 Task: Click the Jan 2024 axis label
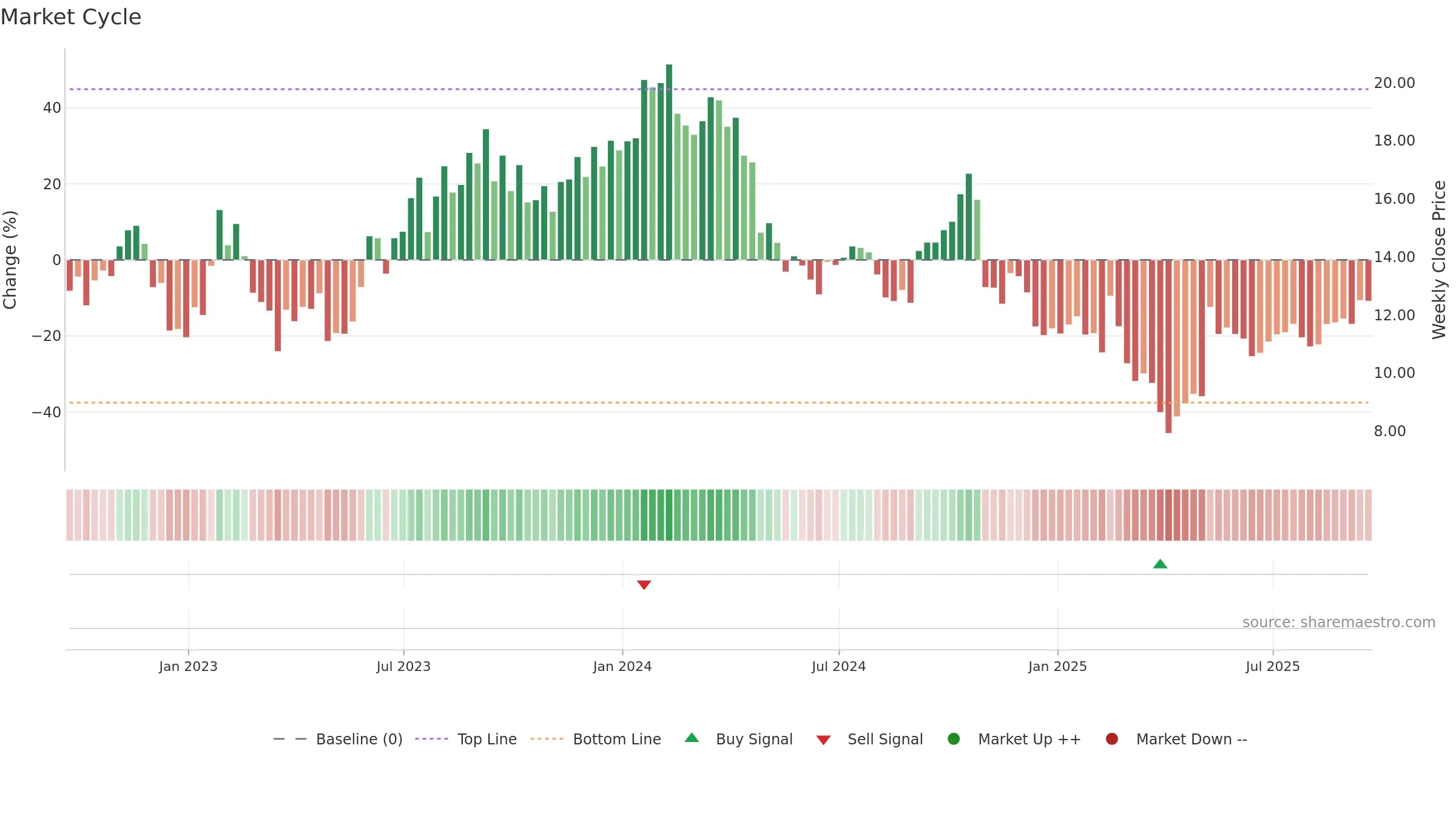coord(622,667)
